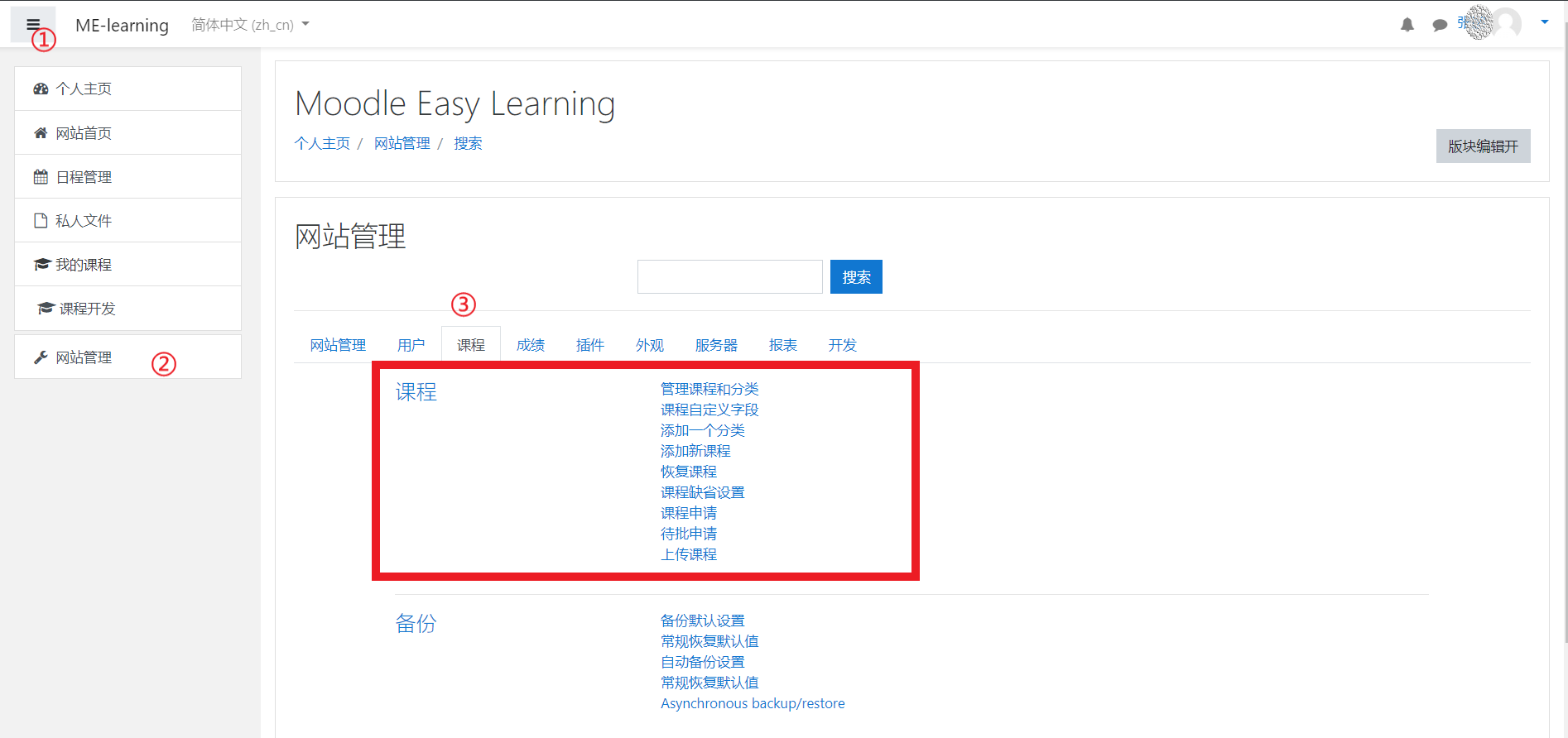Open the 恢复课程 link
The image size is (1568, 738).
tap(689, 472)
